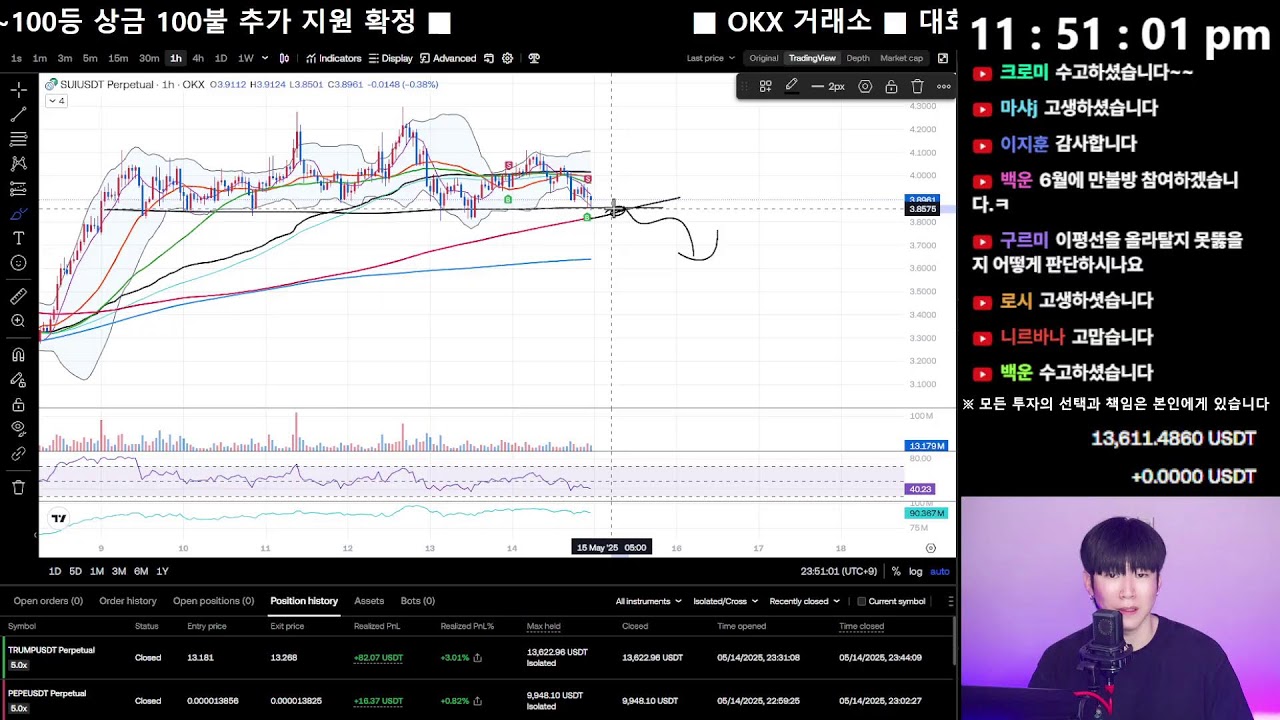
Task: Share the TRUMPUSDT +3.01% PnL result
Action: click(x=477, y=658)
